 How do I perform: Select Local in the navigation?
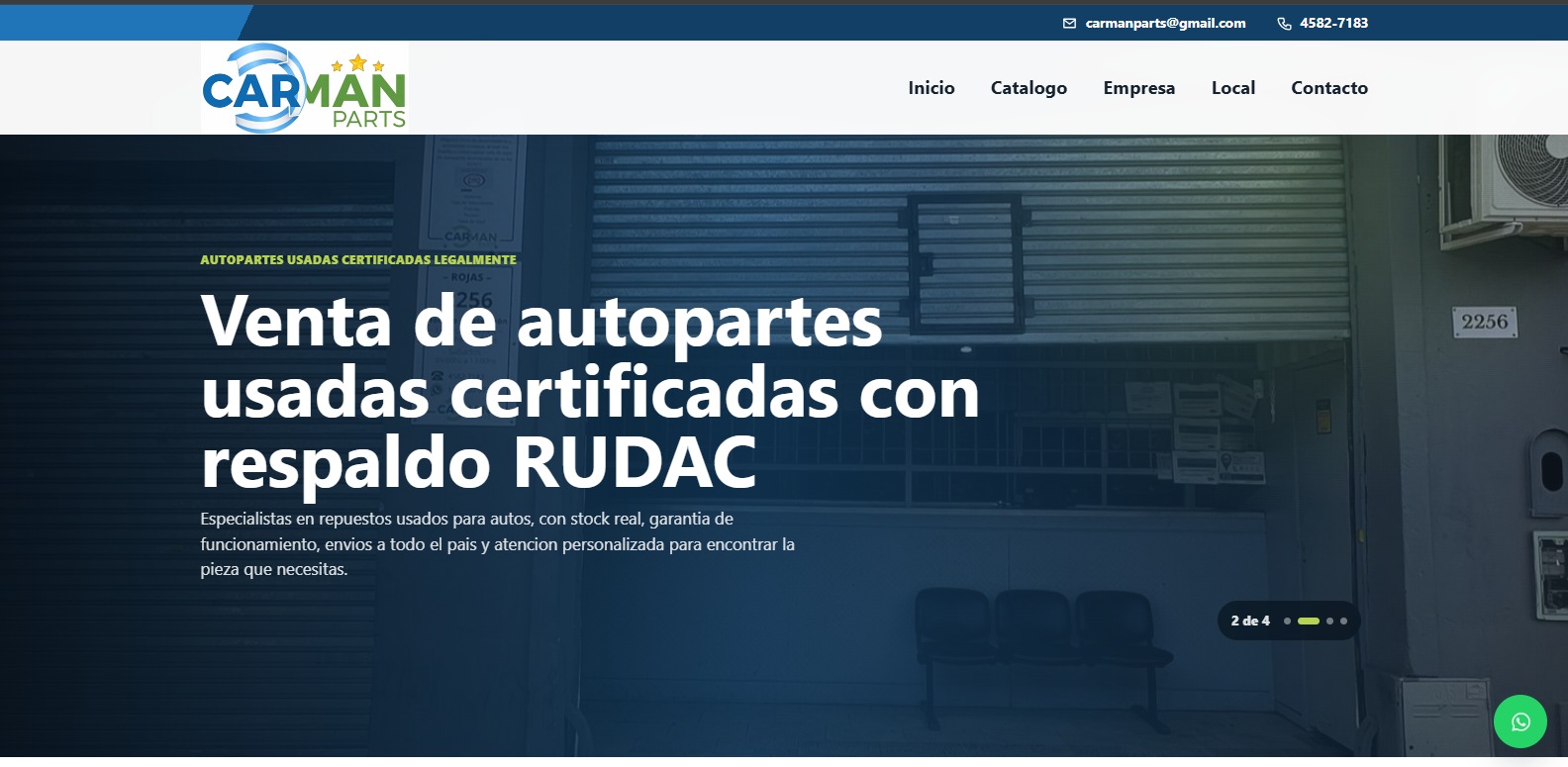click(1233, 88)
